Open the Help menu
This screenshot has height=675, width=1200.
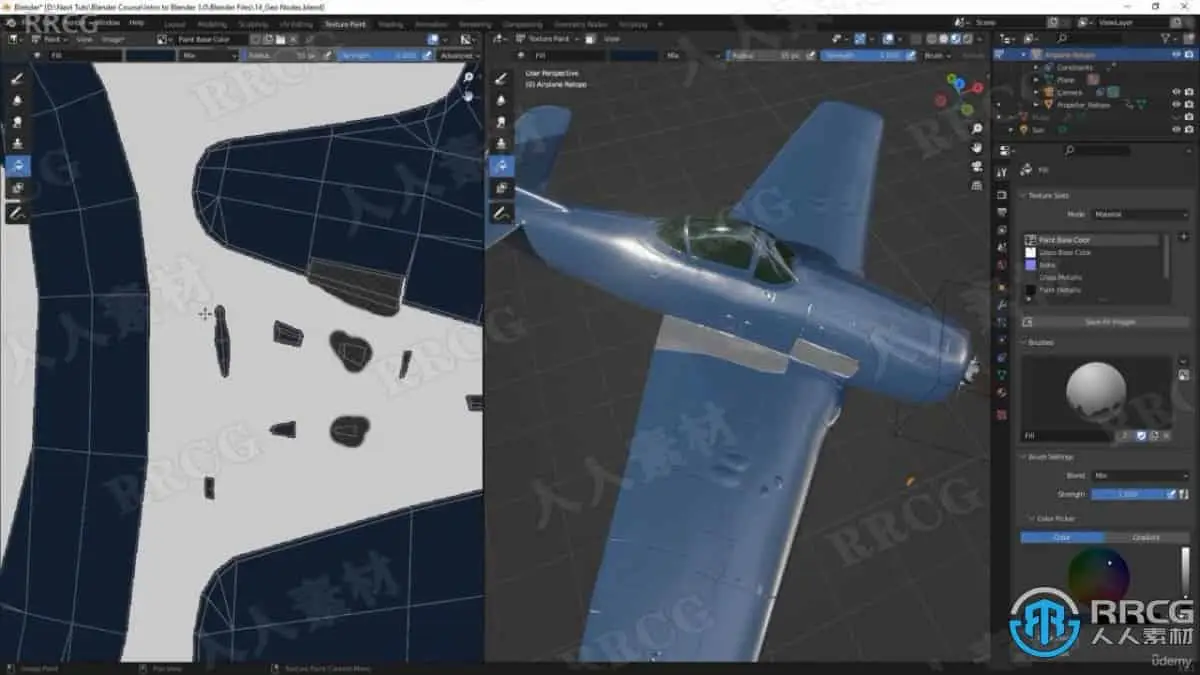click(x=137, y=23)
